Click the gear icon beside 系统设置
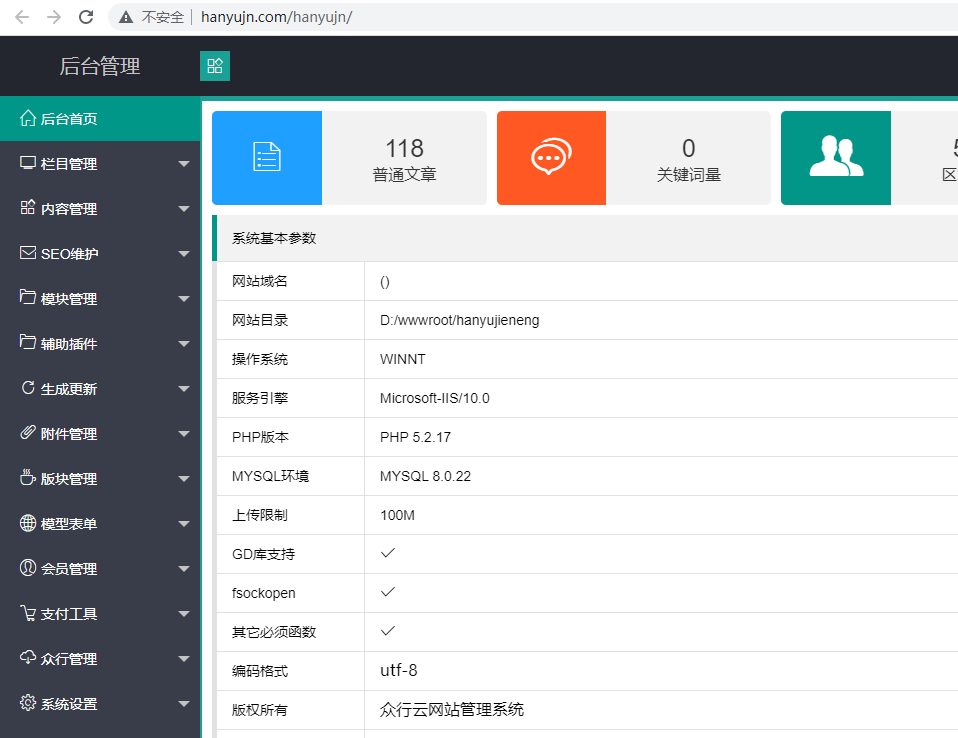This screenshot has height=738, width=958. [28, 703]
